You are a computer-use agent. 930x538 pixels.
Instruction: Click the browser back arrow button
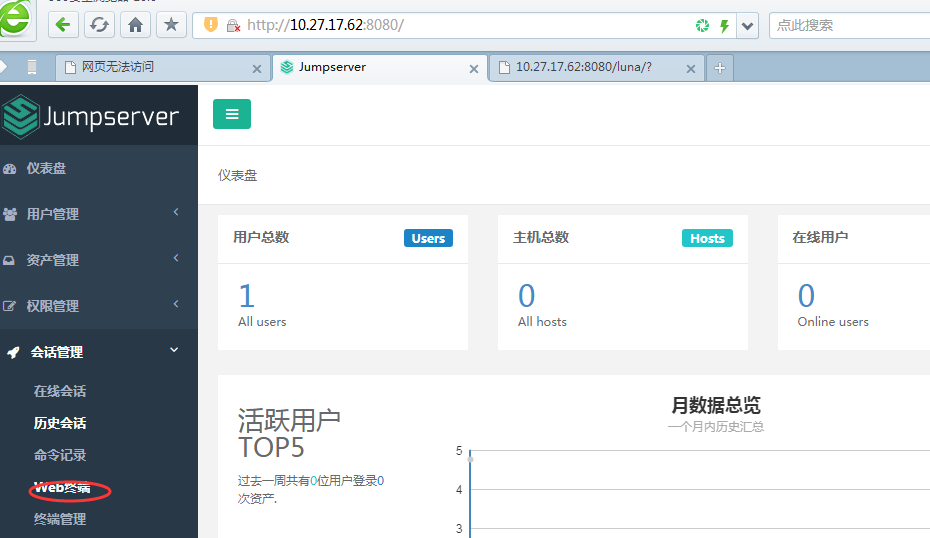63,25
